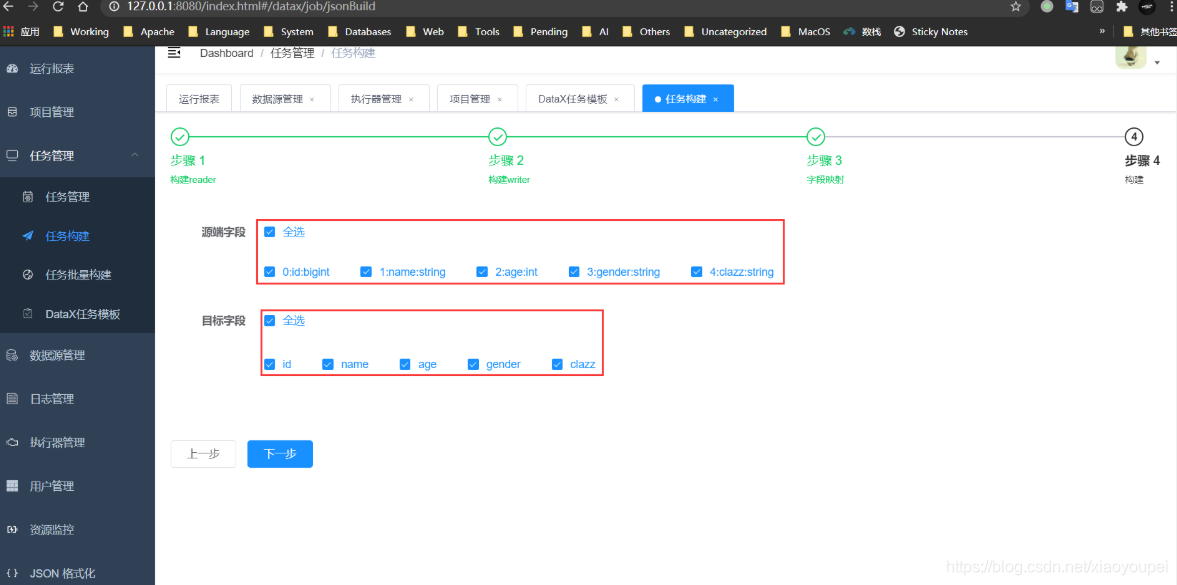Open the 应用 apps grid icon
Viewport: 1177px width, 585px height.
pyautogui.click(x=8, y=32)
